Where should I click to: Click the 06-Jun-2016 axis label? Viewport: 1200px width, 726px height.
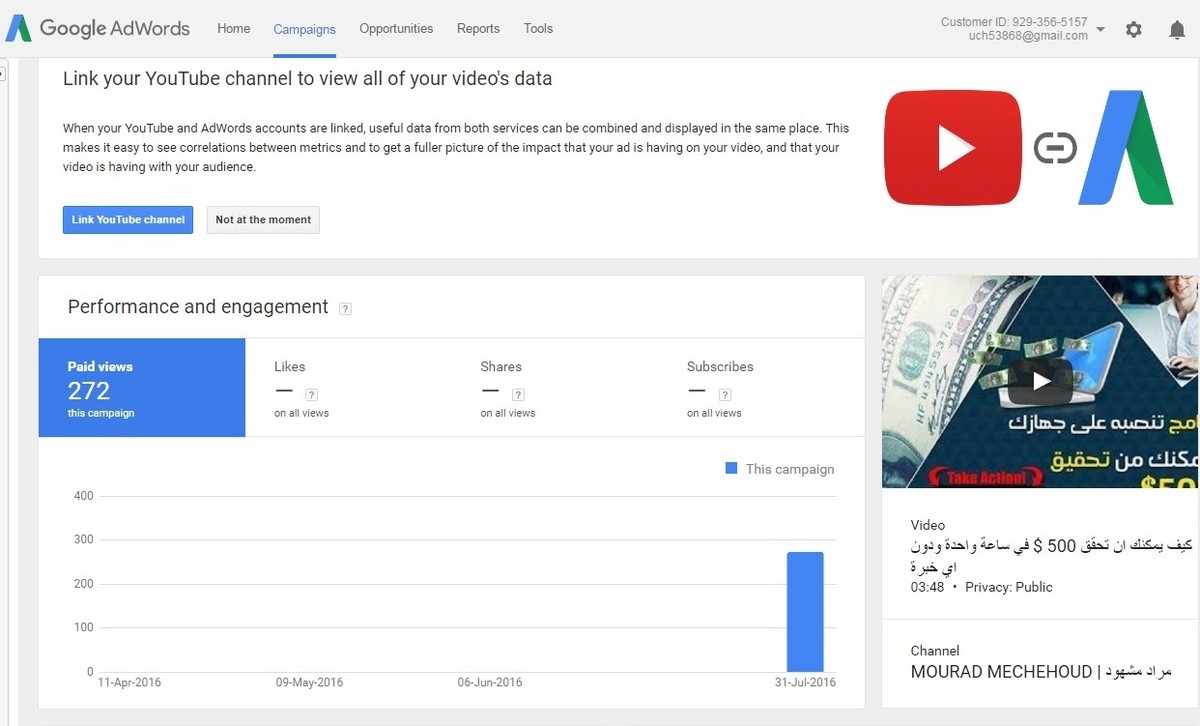[490, 683]
